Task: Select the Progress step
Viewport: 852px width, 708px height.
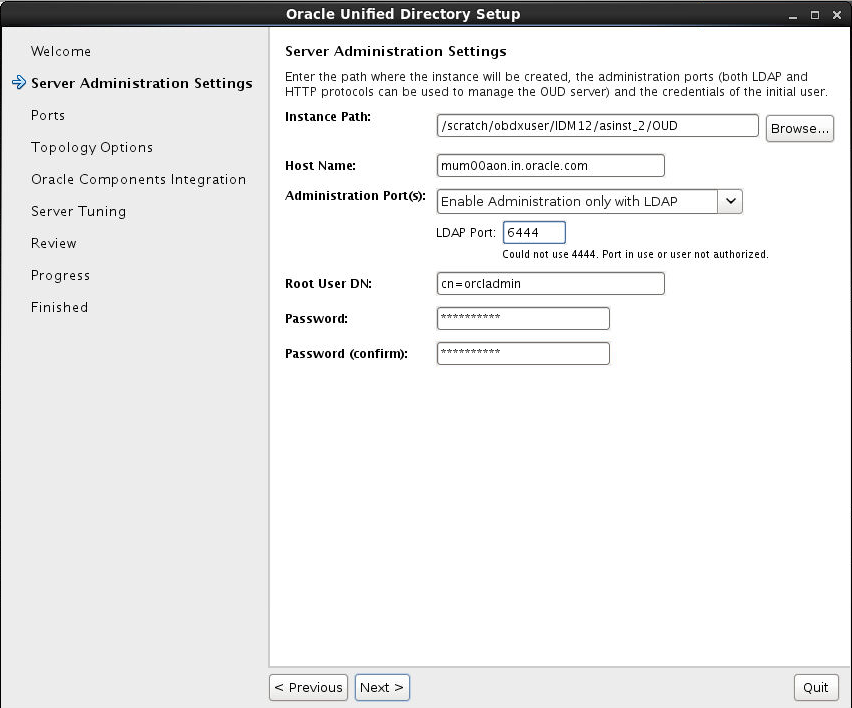Action: [60, 275]
